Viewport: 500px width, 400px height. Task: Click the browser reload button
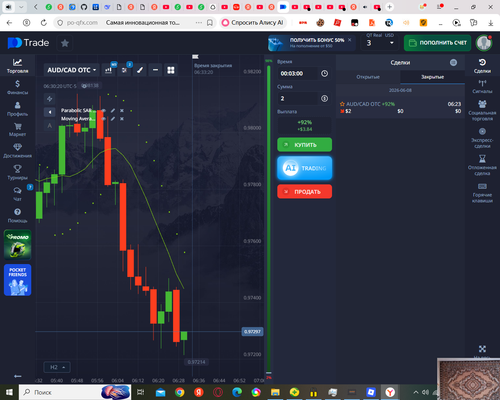pyautogui.click(x=44, y=23)
